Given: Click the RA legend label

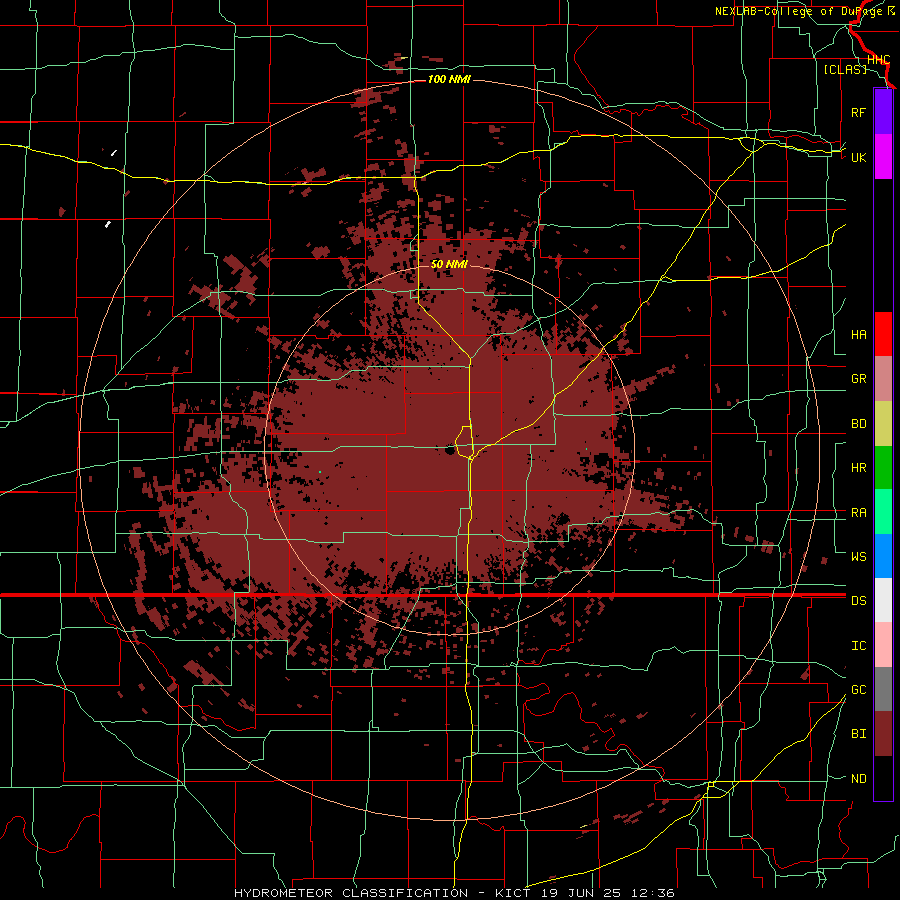Looking at the screenshot, I should point(858,513).
